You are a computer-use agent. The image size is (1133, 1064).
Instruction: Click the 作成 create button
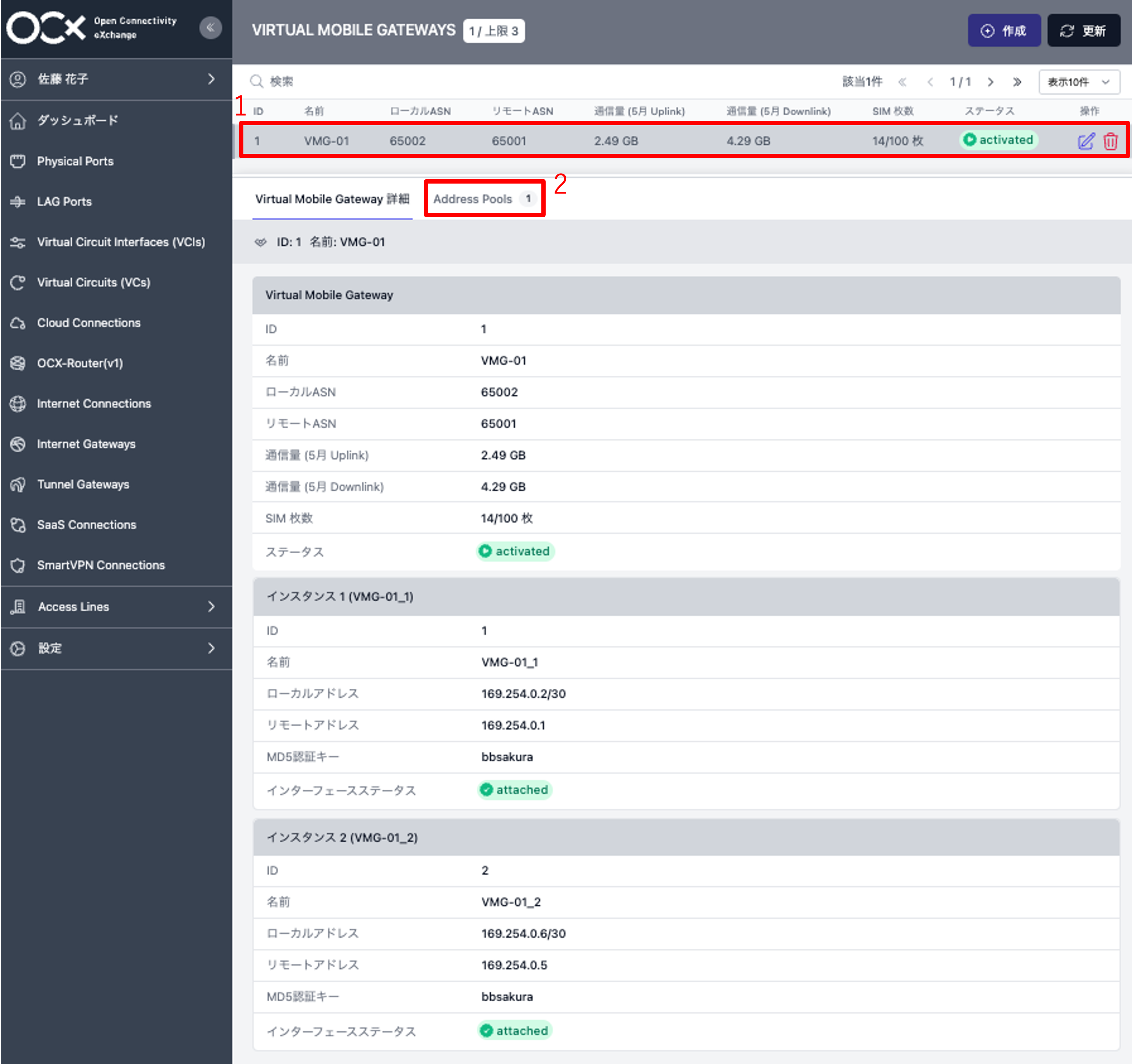pyautogui.click(x=1004, y=30)
